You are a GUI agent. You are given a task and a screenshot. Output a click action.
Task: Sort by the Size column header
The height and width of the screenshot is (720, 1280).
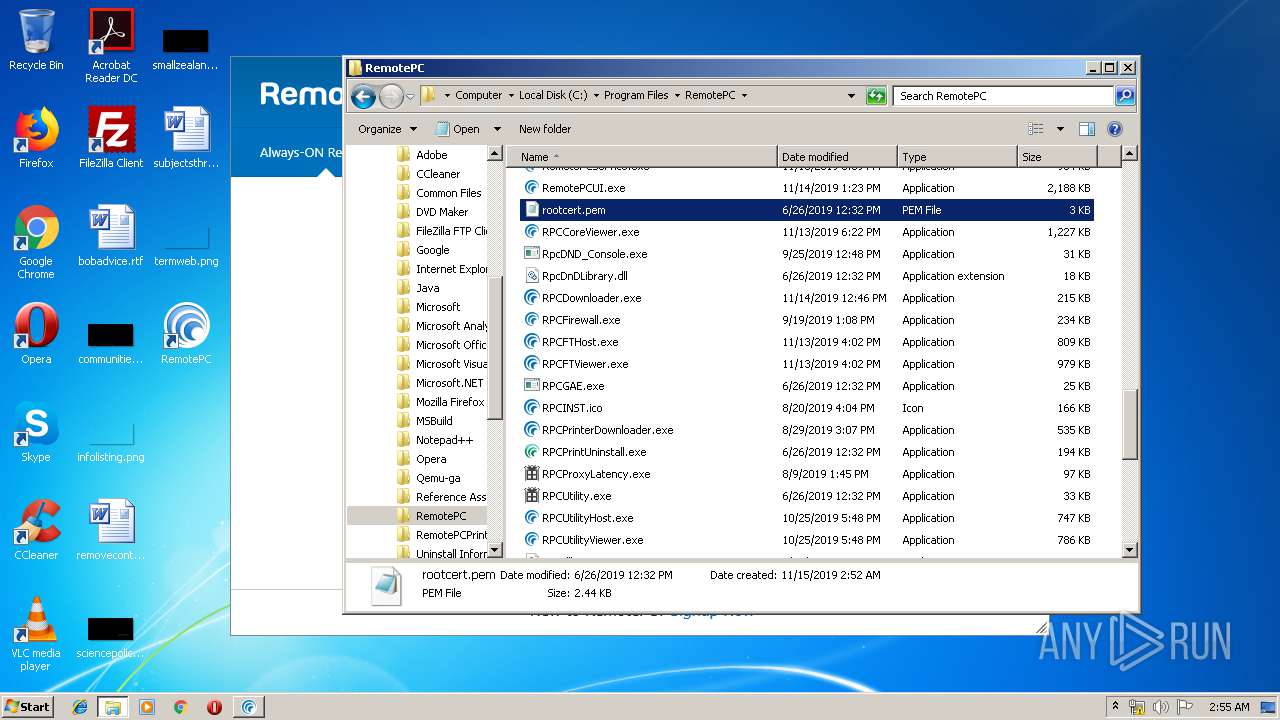click(x=1057, y=157)
